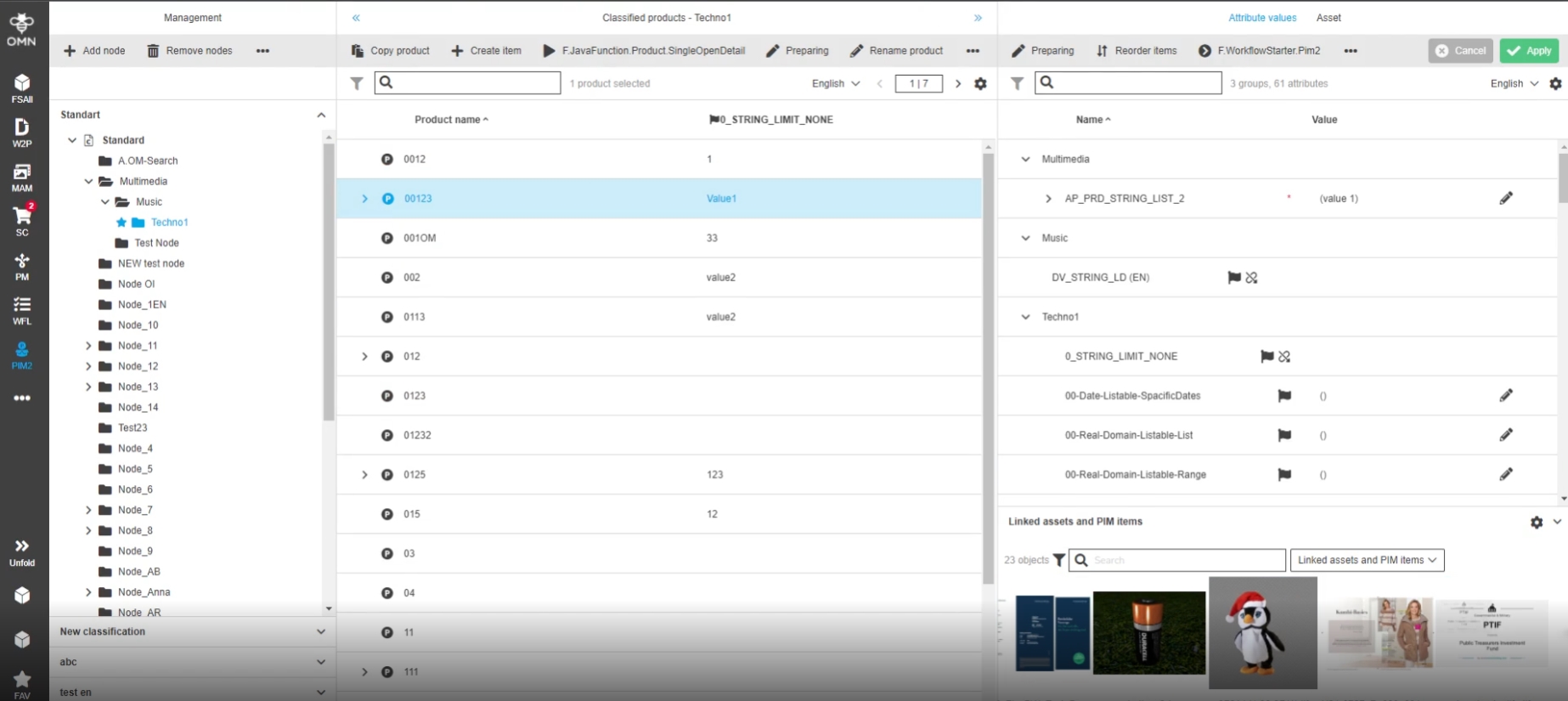Apply the attribute changes
Screen dimensions: 1568x701
[1529, 51]
